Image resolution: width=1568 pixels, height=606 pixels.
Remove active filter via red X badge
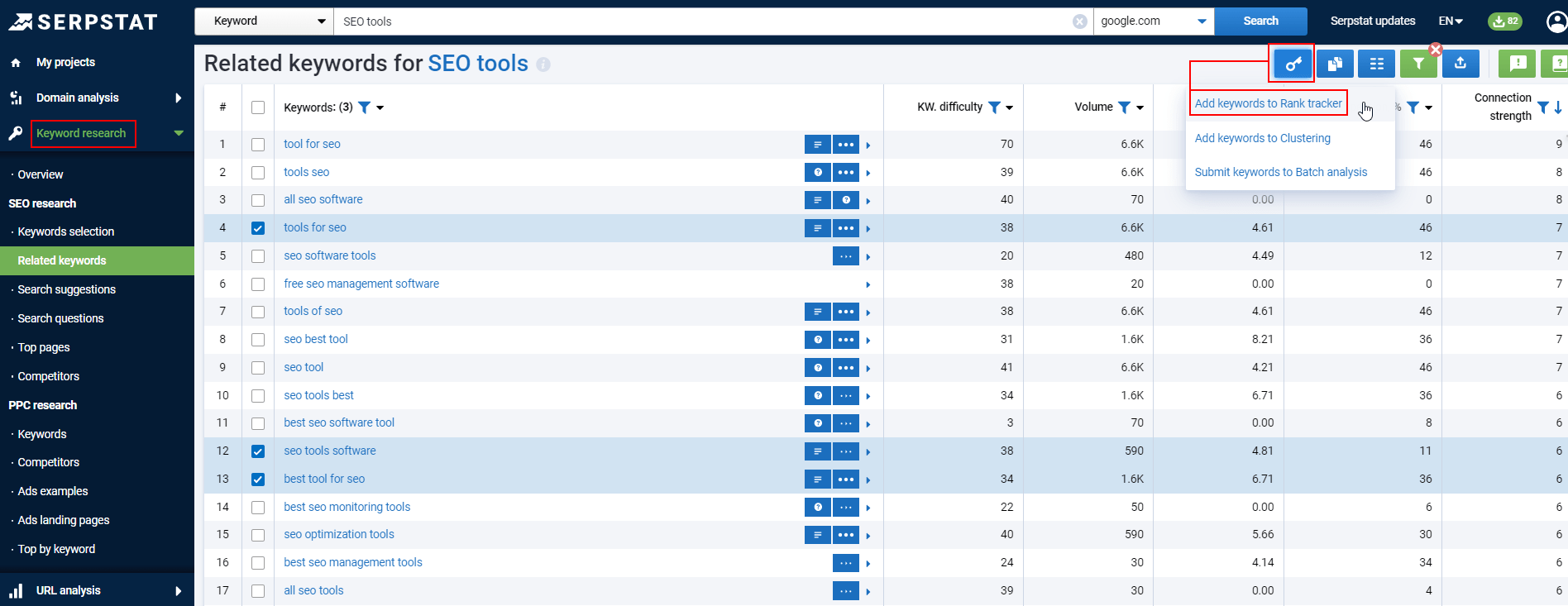(x=1436, y=50)
